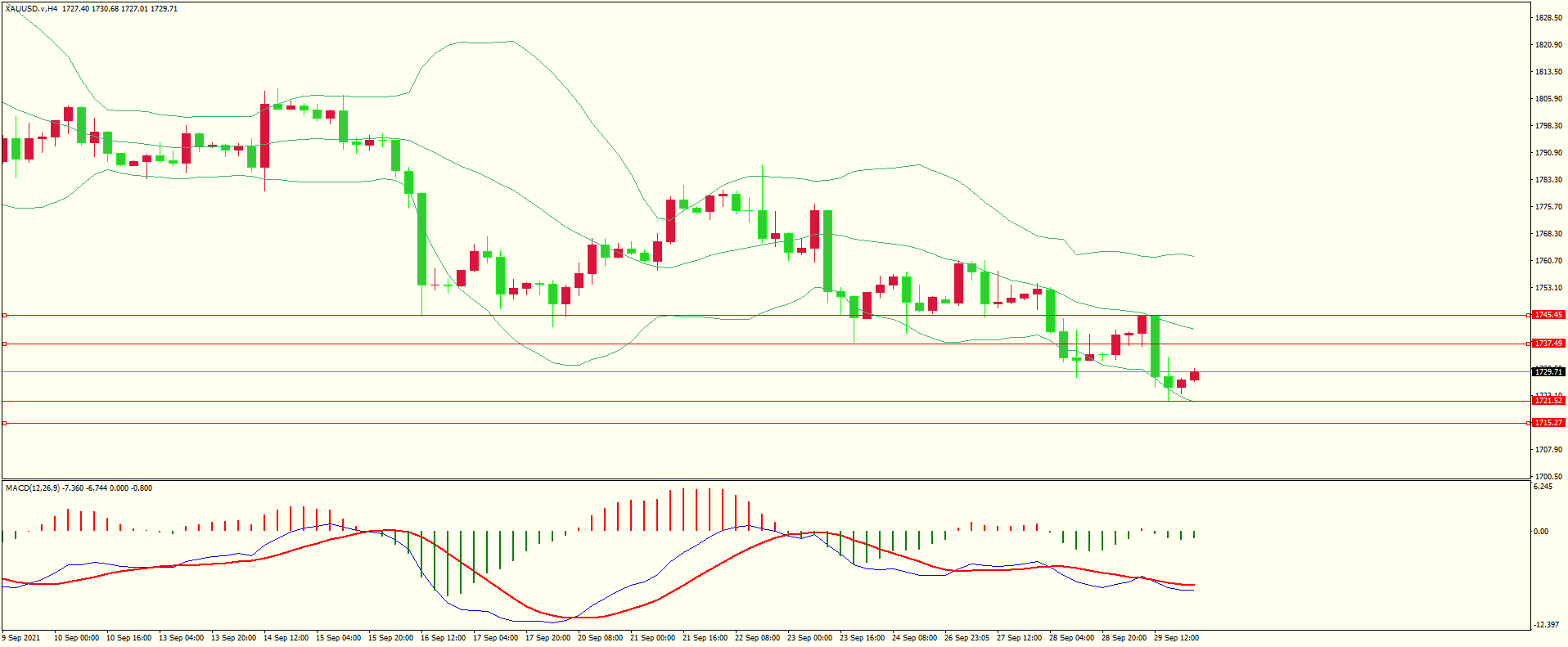Click the left anchor handle of the 1745.45 line
The image size is (1568, 647).
pos(4,315)
